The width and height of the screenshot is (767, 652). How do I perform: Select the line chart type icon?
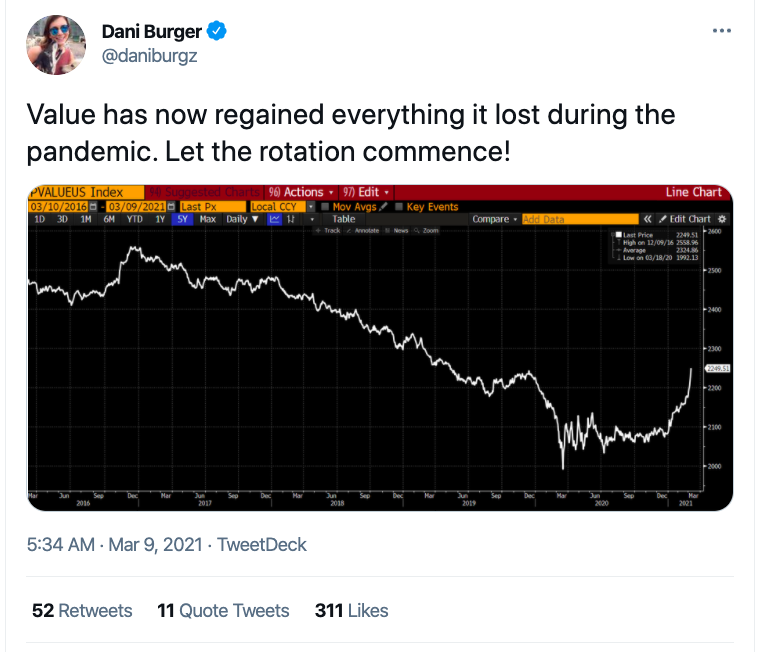[x=274, y=219]
